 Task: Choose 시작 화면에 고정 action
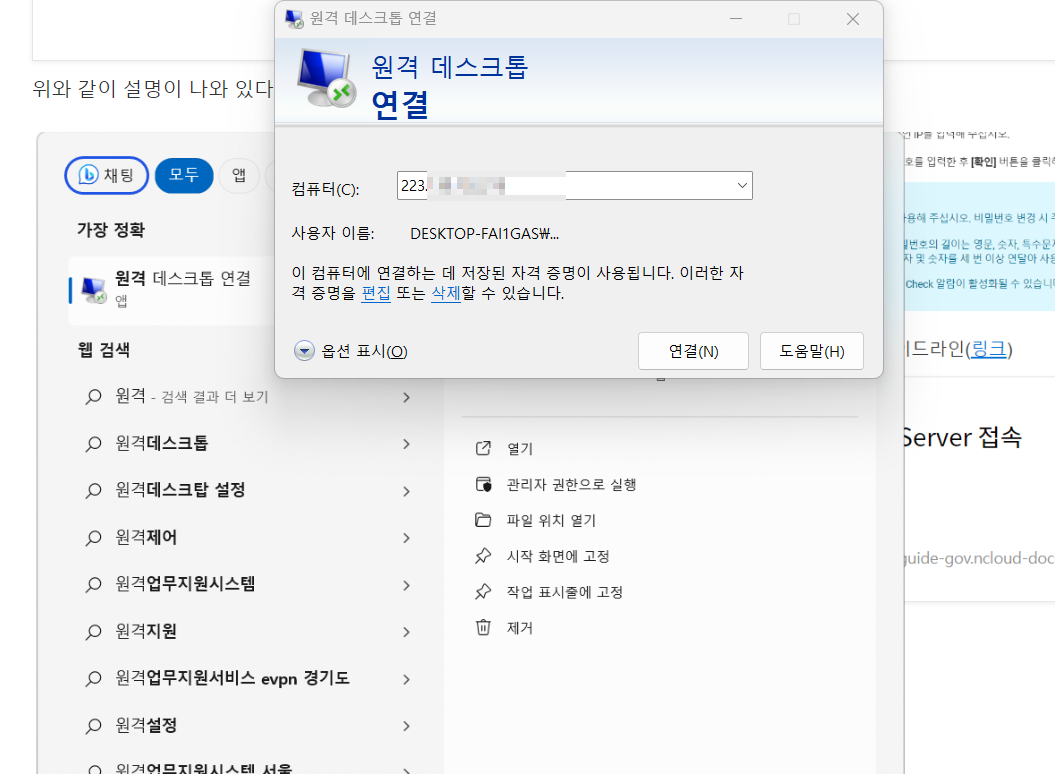click(x=558, y=557)
